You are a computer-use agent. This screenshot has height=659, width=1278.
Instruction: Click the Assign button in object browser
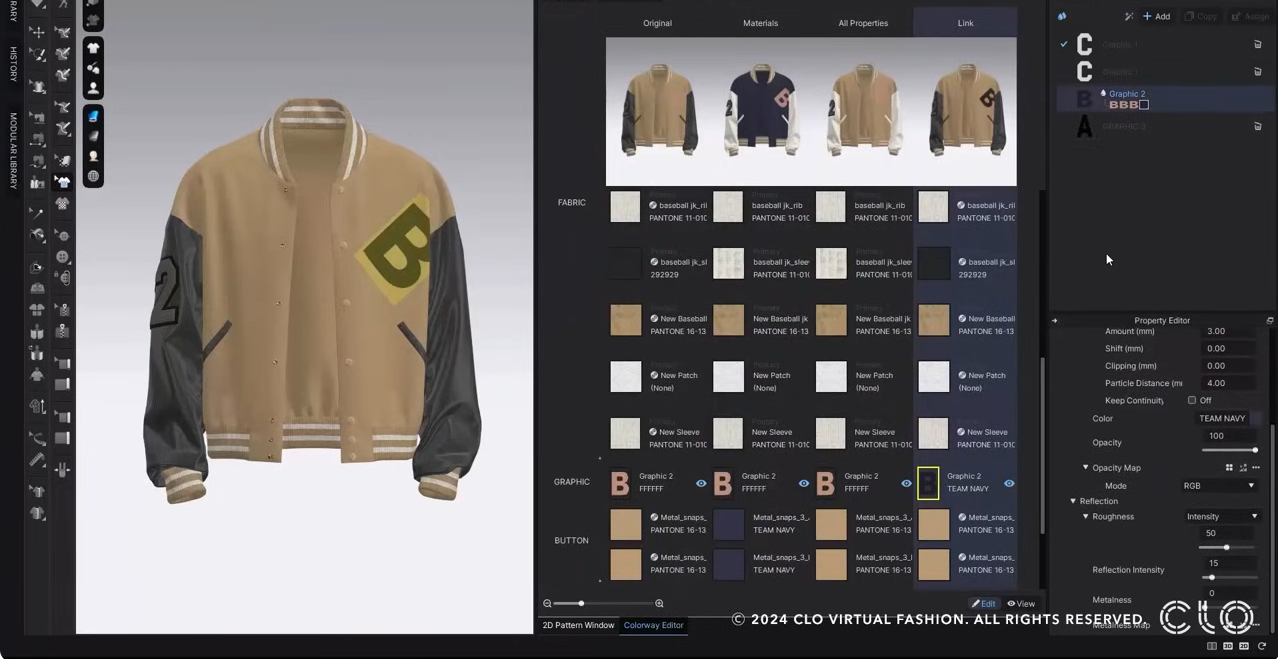point(1250,16)
